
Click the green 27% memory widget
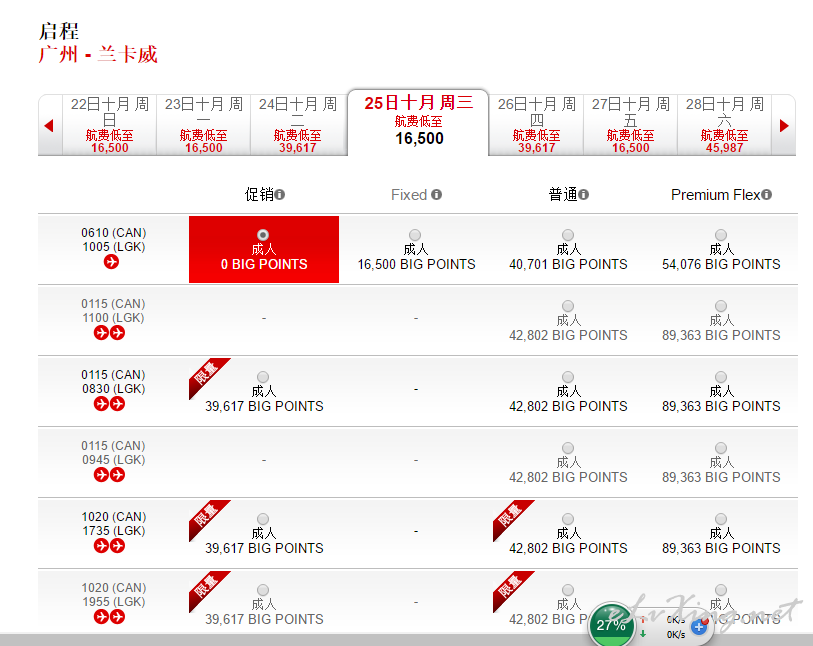click(x=611, y=624)
